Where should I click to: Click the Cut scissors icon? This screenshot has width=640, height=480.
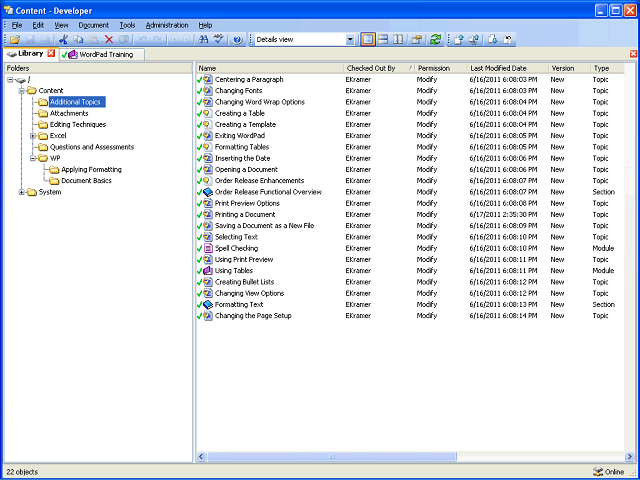coord(63,40)
